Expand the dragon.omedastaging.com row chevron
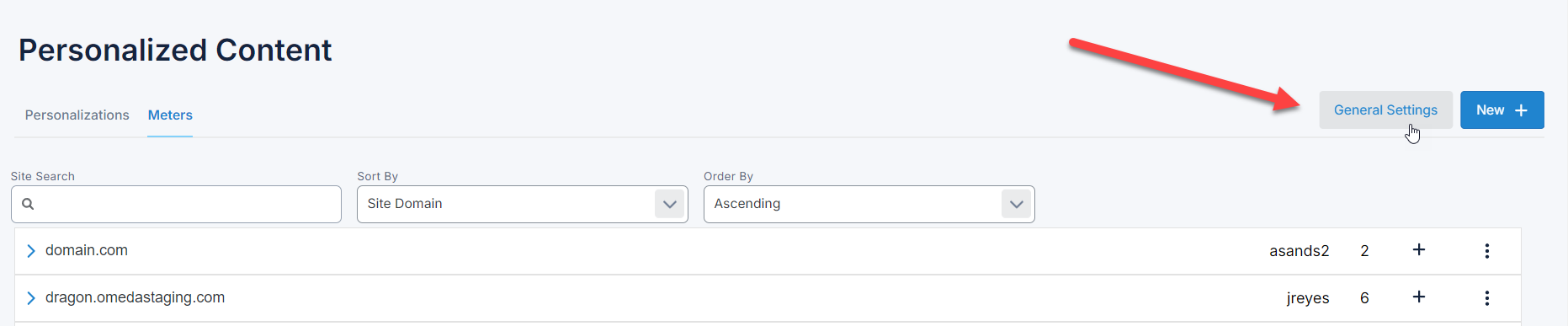 click(31, 298)
